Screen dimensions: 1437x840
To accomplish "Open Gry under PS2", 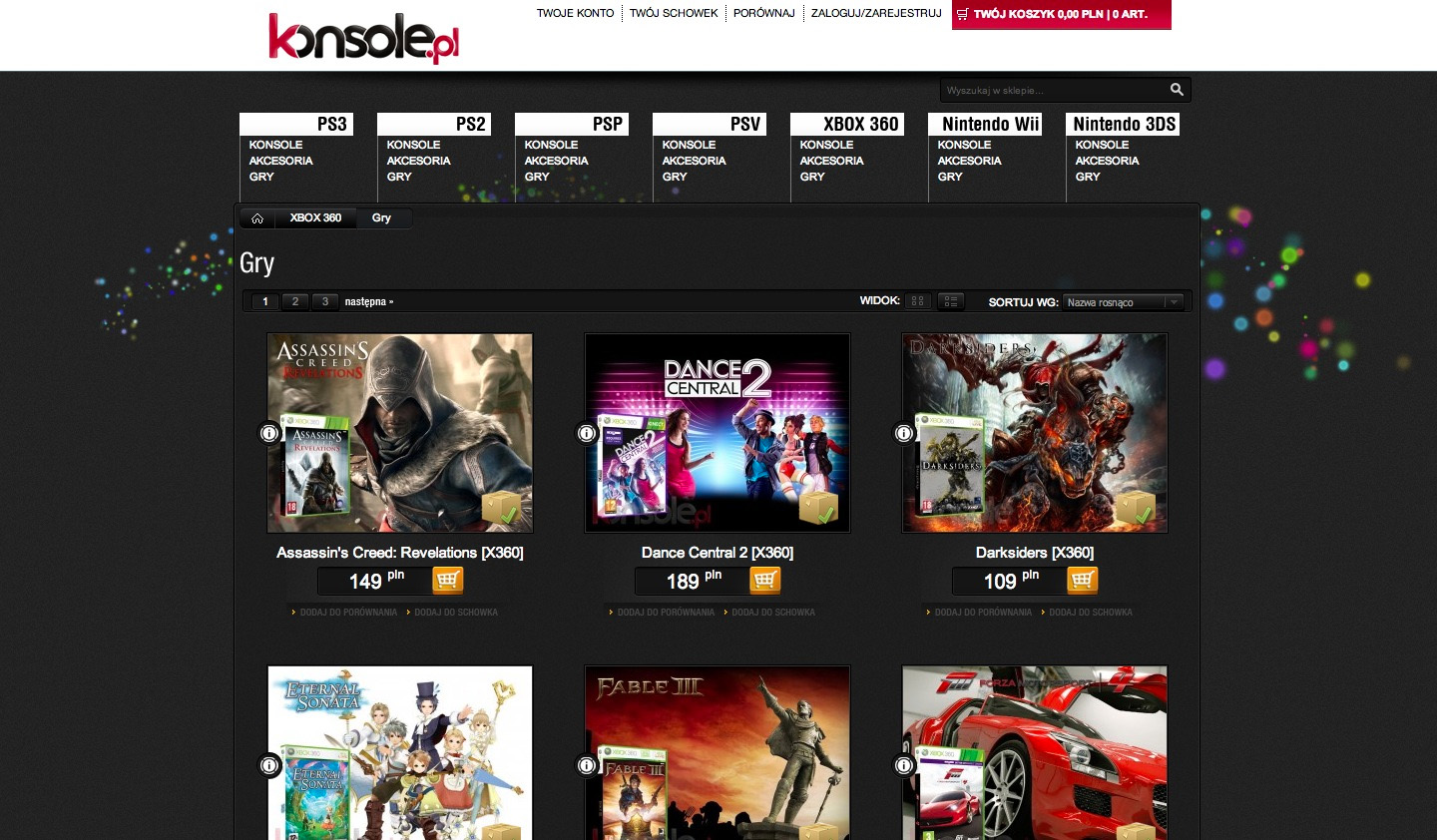I will 399,177.
